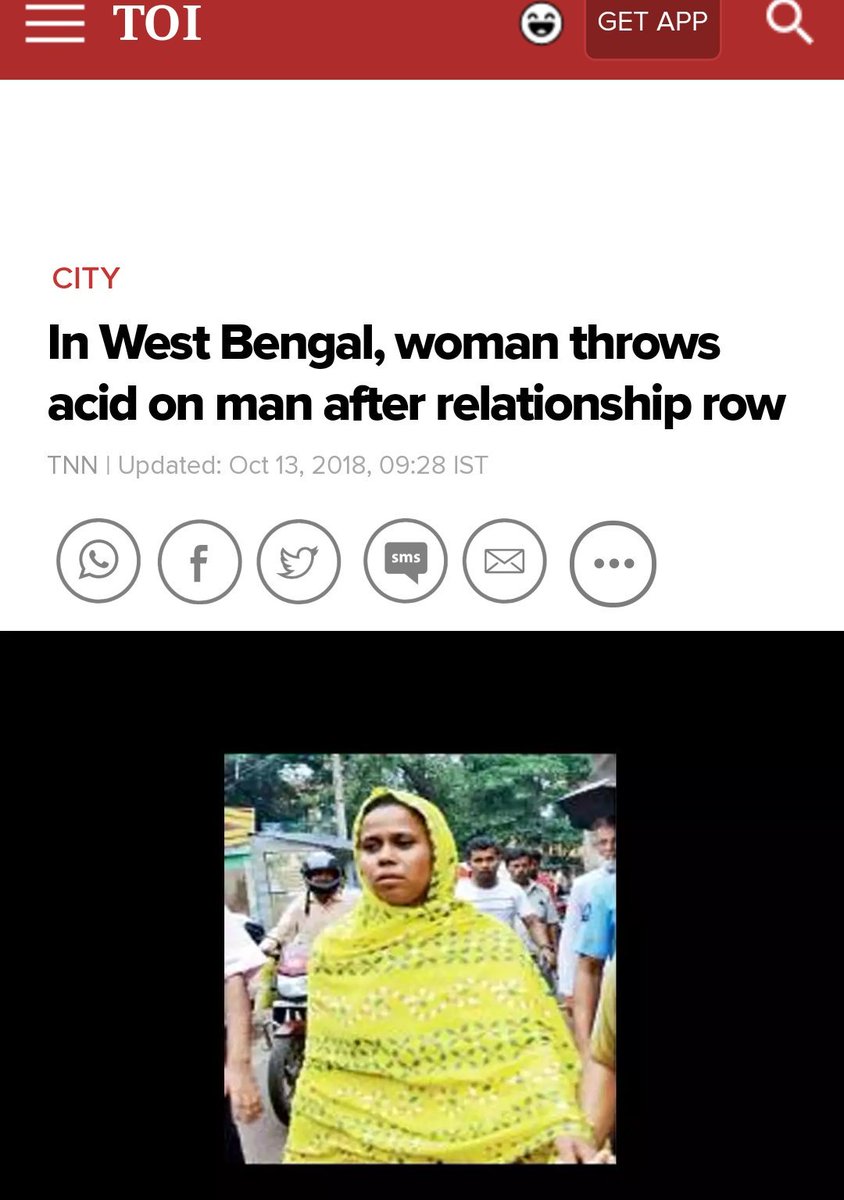Show more share options with the three dots
This screenshot has width=844, height=1200.
(613, 564)
